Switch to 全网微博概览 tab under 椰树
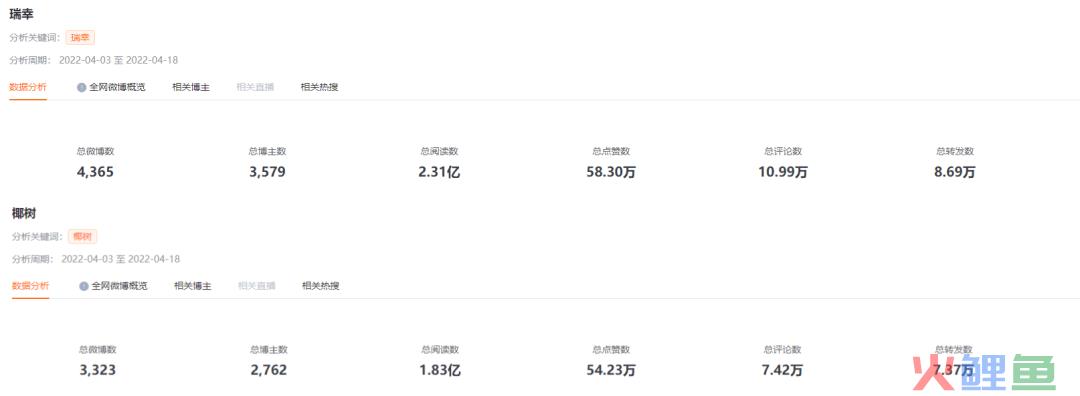 coord(119,286)
